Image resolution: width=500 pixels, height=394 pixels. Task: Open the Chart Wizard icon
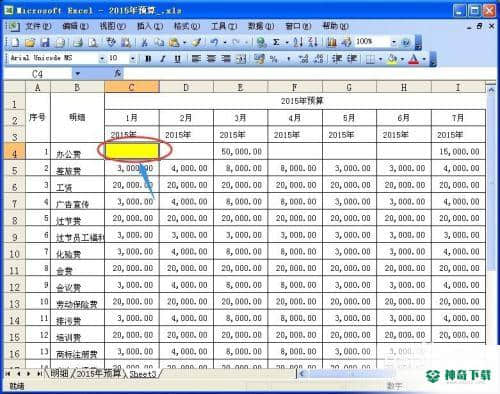point(331,42)
